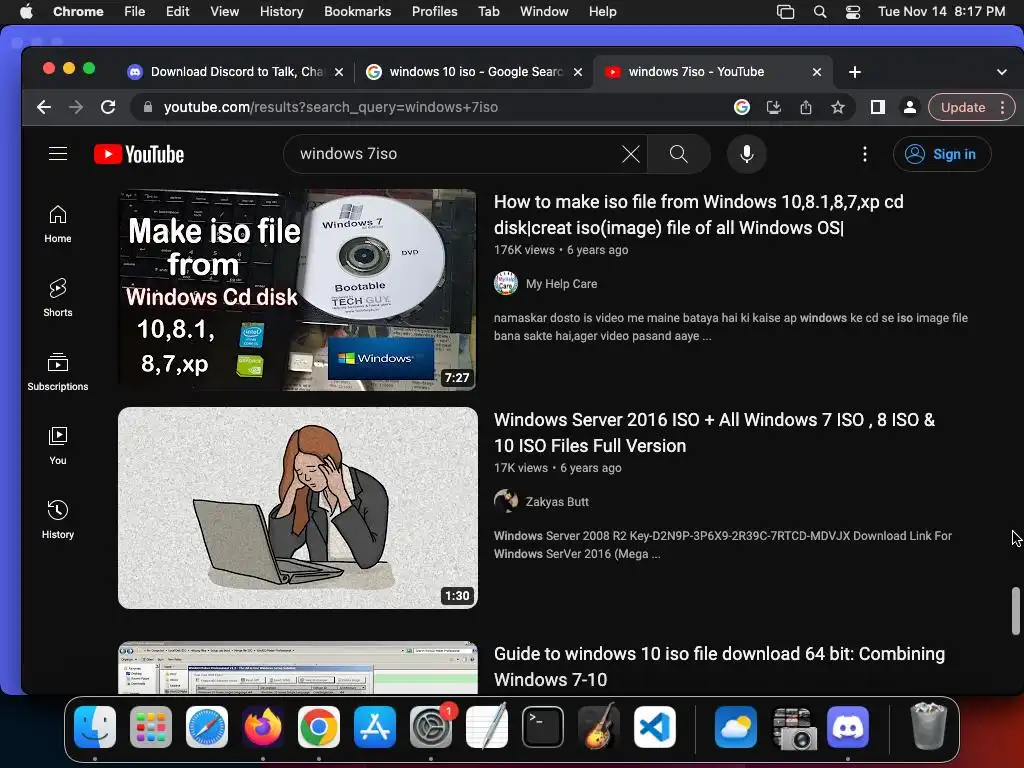Click the install/download icon in address bar
The image size is (1024, 768).
point(773,107)
